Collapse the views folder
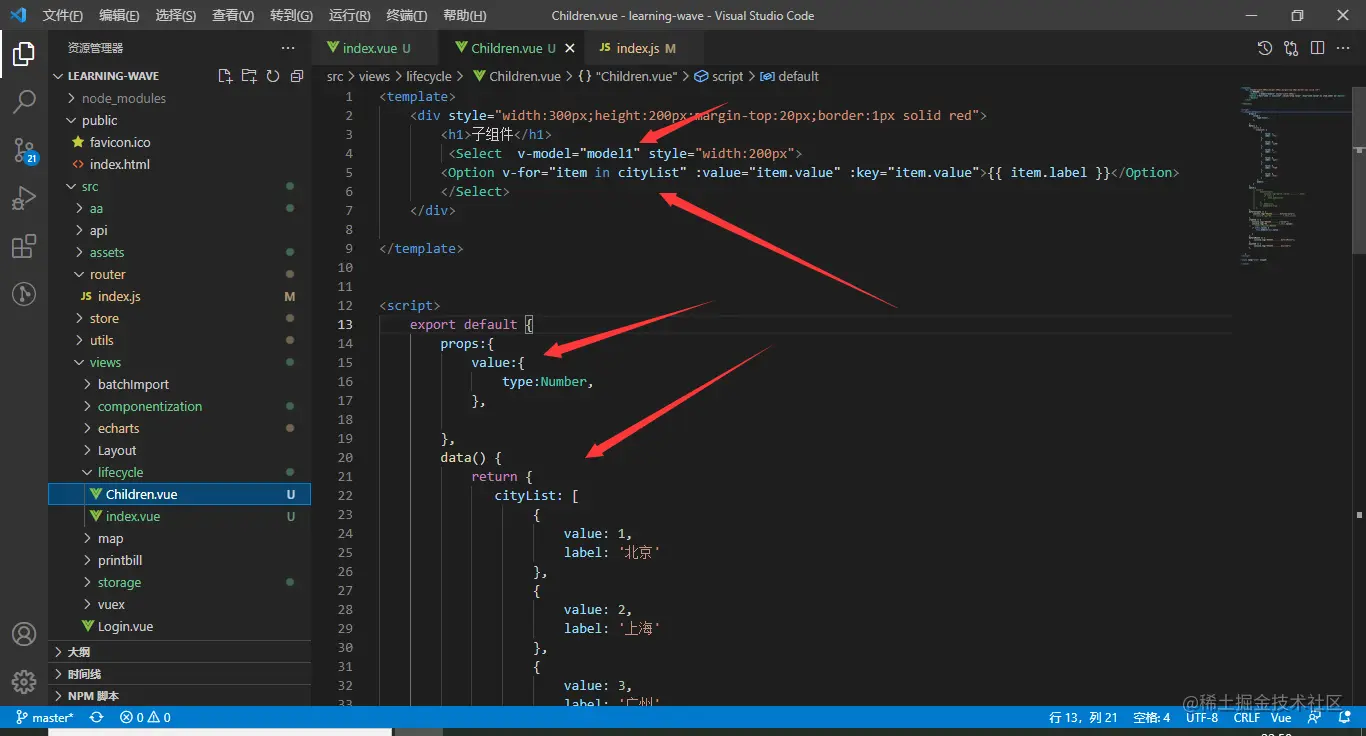 tap(105, 362)
